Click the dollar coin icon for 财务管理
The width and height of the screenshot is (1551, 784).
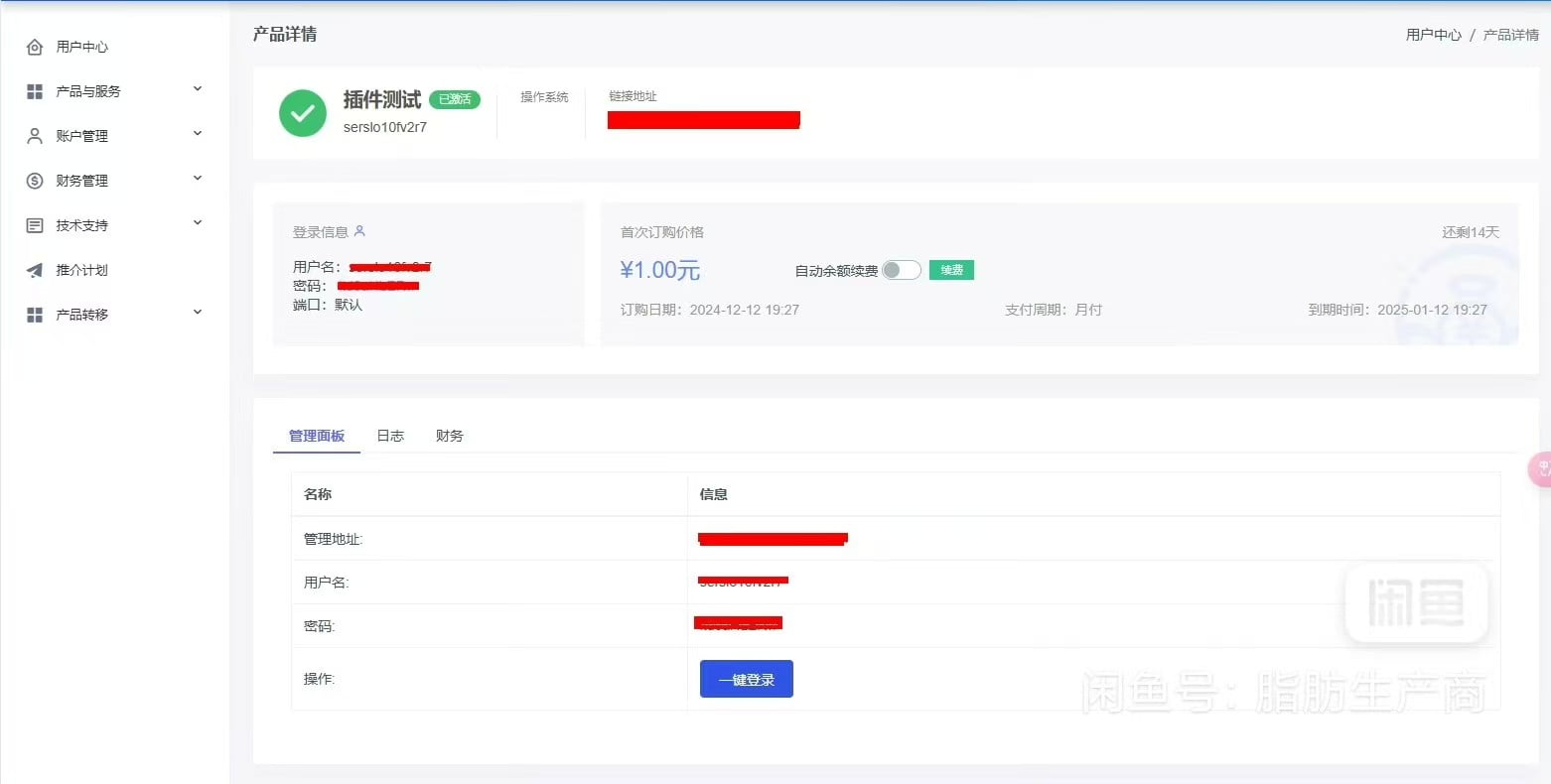coord(35,181)
